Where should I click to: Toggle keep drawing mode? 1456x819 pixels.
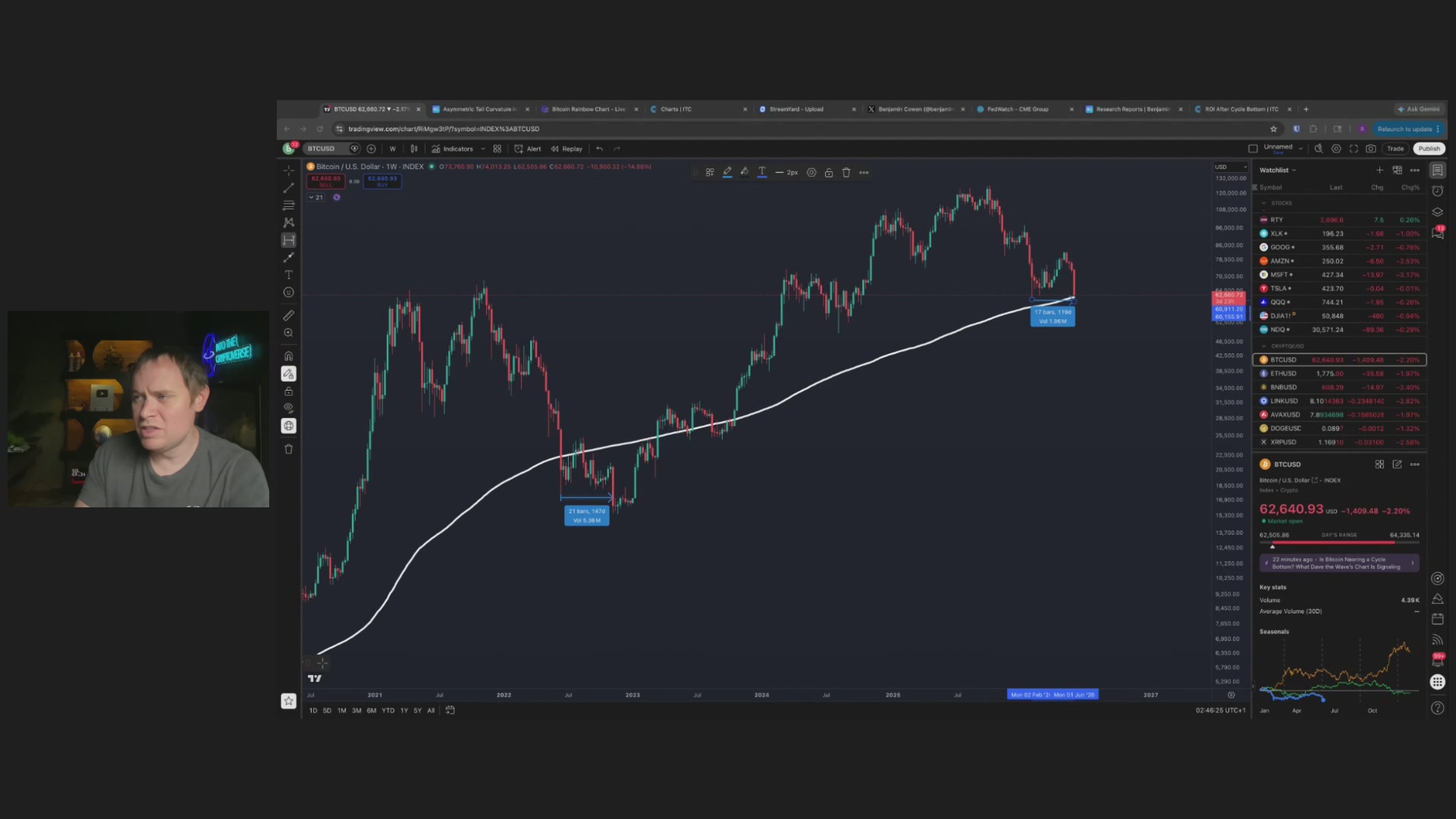[x=289, y=374]
